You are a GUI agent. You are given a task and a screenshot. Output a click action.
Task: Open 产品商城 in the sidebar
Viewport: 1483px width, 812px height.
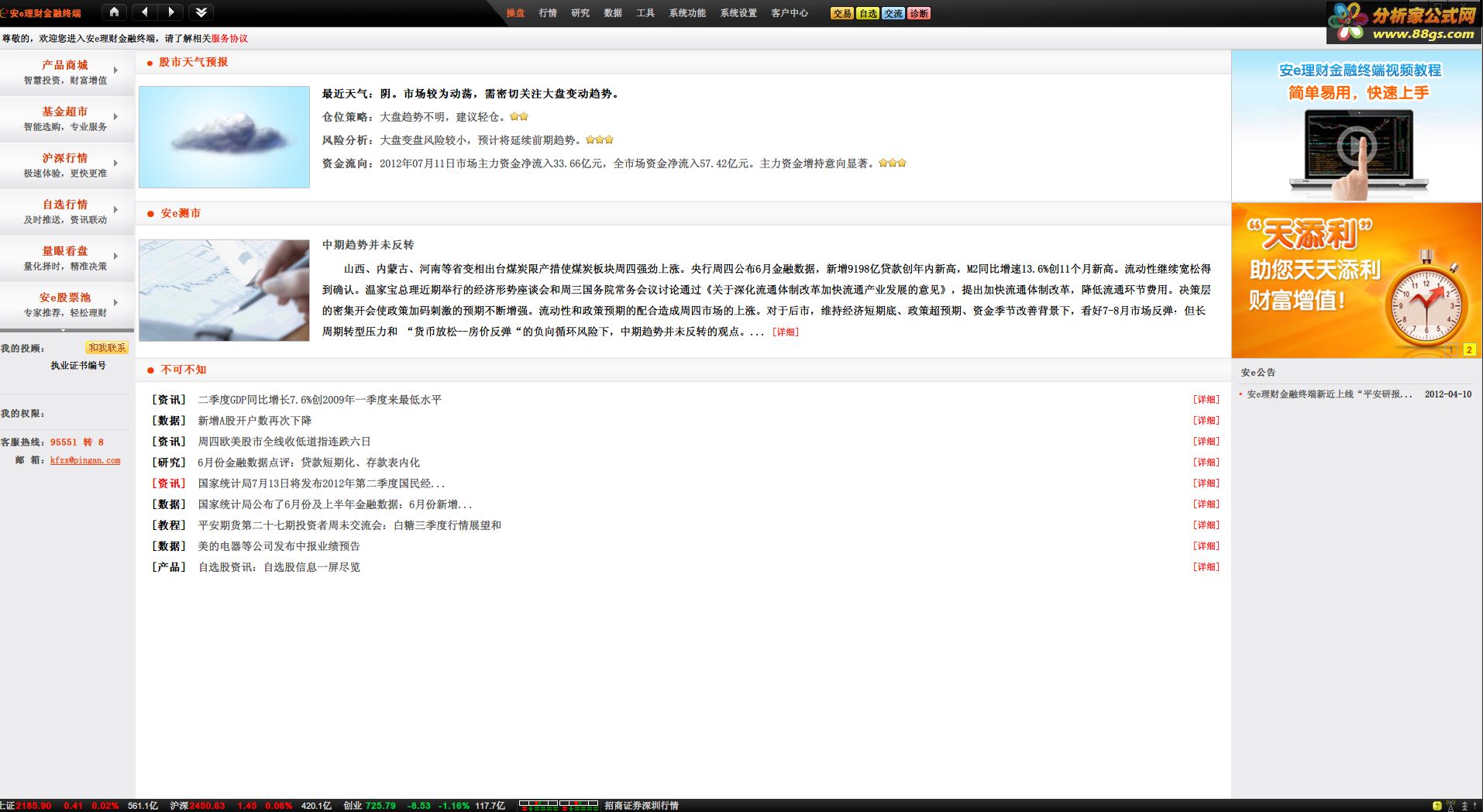tap(65, 65)
